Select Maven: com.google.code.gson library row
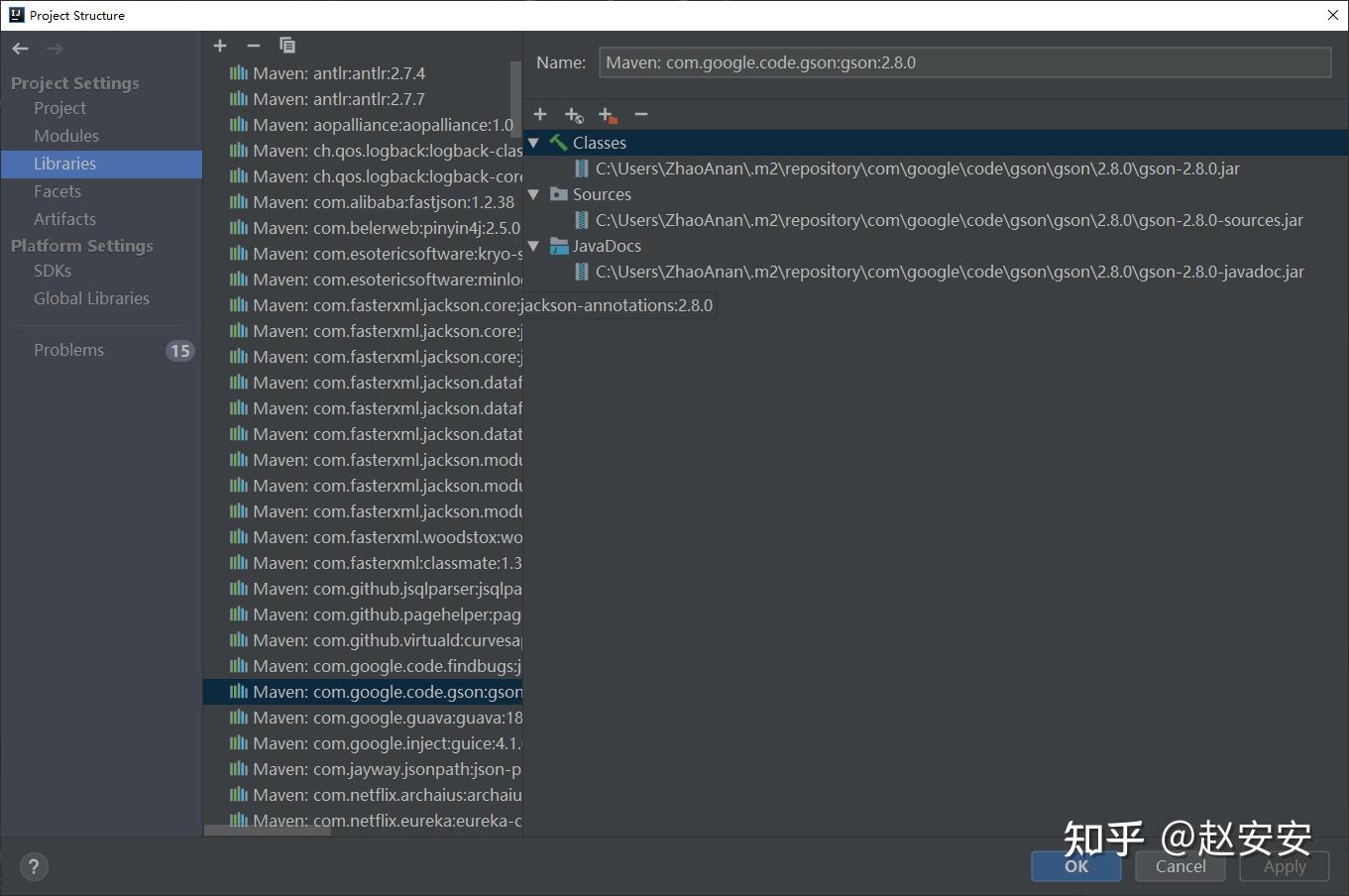 (x=363, y=692)
